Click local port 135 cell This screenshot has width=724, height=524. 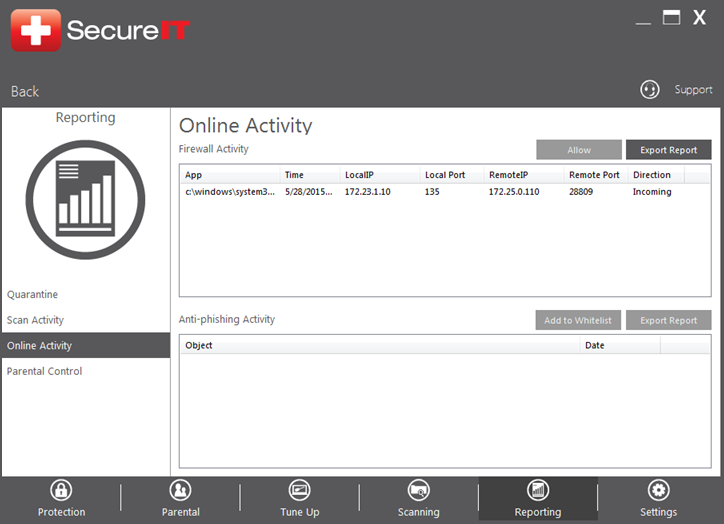click(432, 192)
